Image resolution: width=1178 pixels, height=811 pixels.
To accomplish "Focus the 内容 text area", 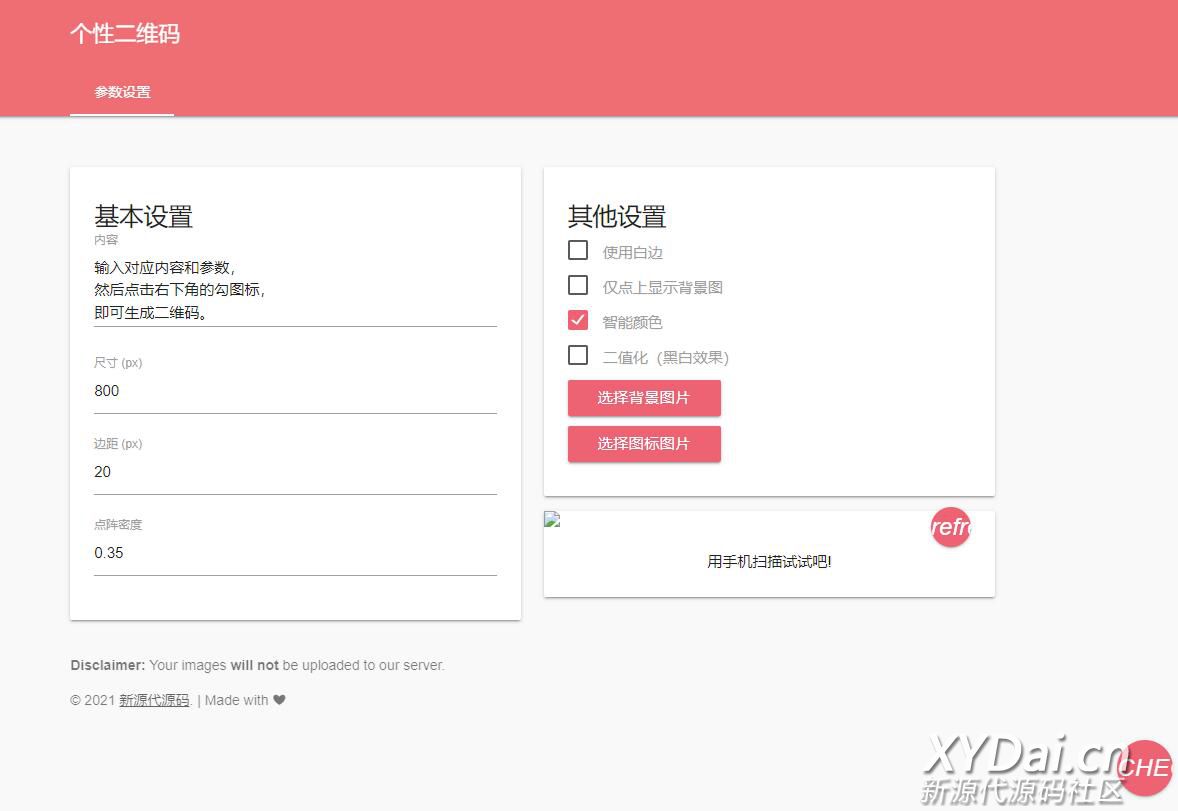I will click(x=295, y=290).
